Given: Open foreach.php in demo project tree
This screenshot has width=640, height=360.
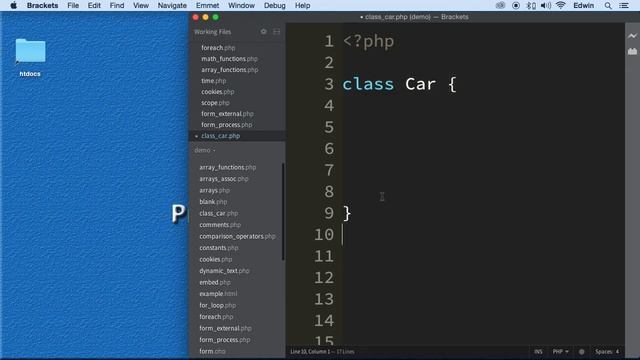Looking at the screenshot, I should point(216,316).
